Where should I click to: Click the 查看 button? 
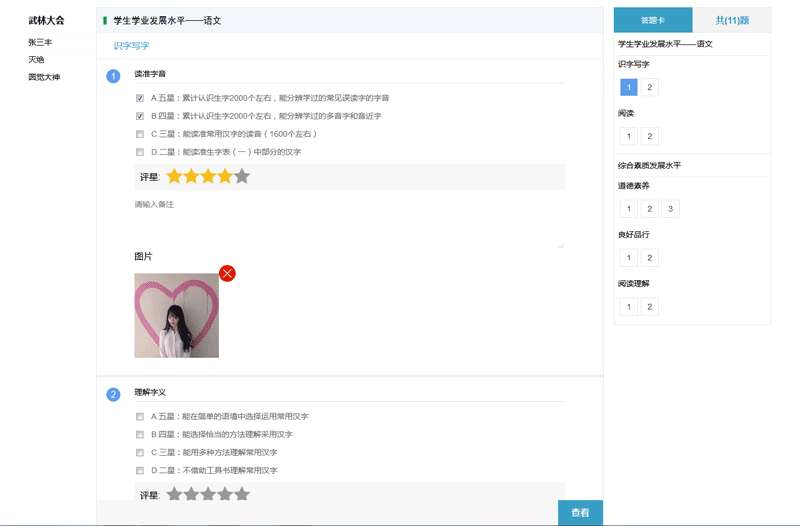(580, 512)
